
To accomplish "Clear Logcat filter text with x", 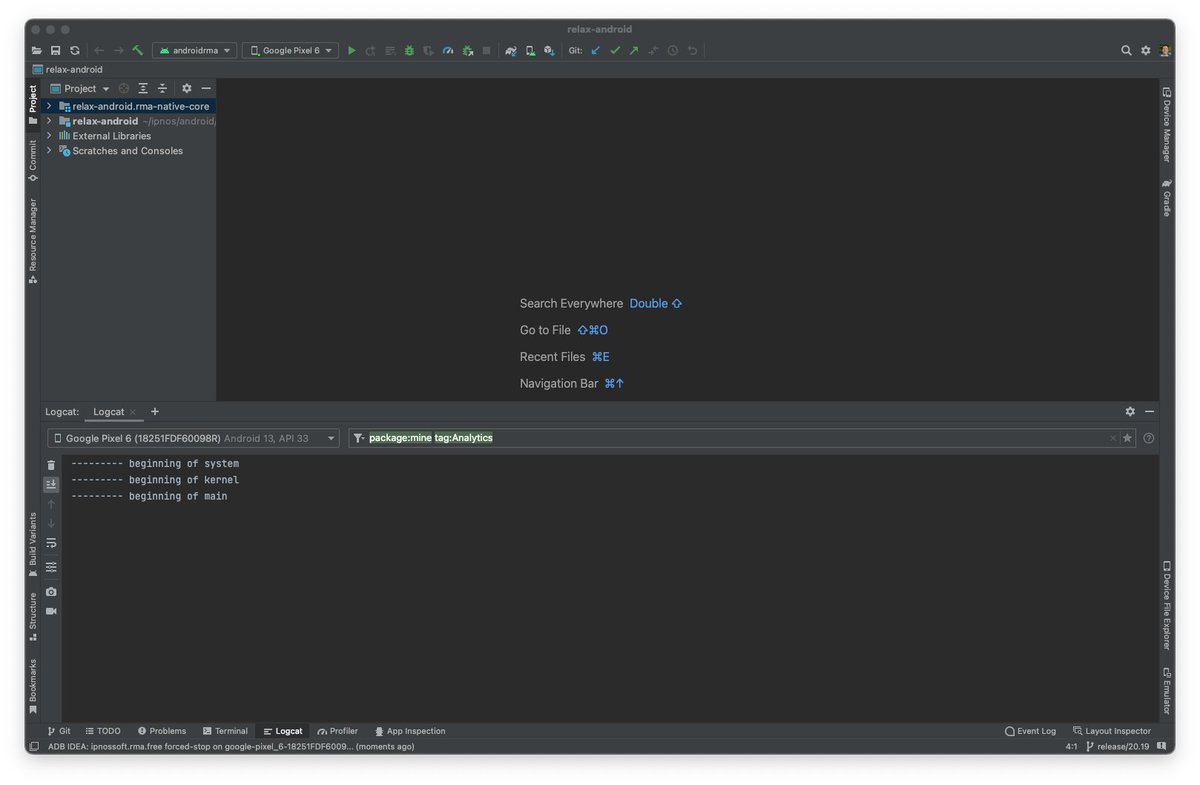I will point(1112,438).
